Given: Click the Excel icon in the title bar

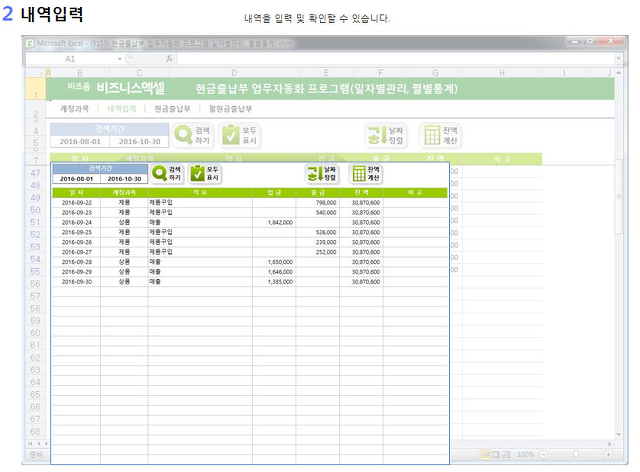Looking at the screenshot, I should pyautogui.click(x=30, y=43).
